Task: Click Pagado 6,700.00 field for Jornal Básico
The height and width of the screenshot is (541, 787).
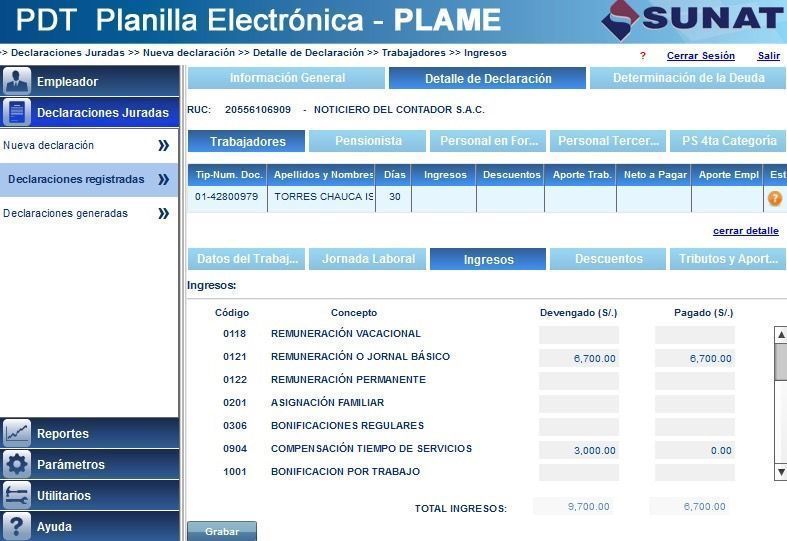Action: coord(695,358)
